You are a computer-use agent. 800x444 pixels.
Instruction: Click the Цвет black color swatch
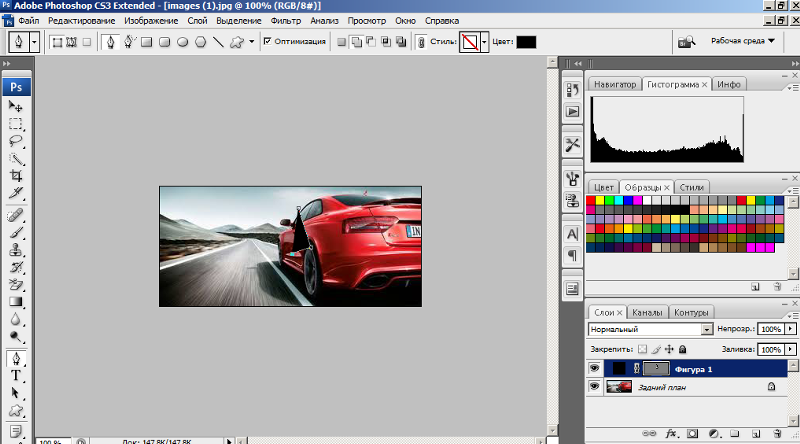526,42
